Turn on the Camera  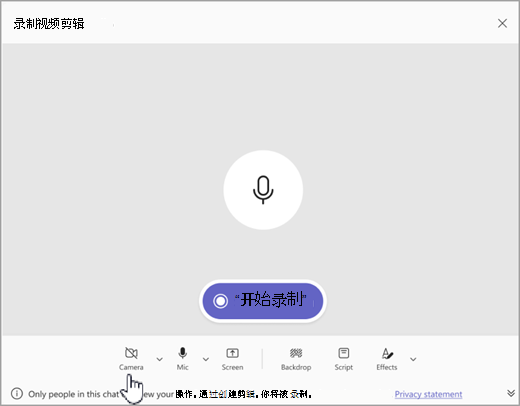tap(131, 359)
